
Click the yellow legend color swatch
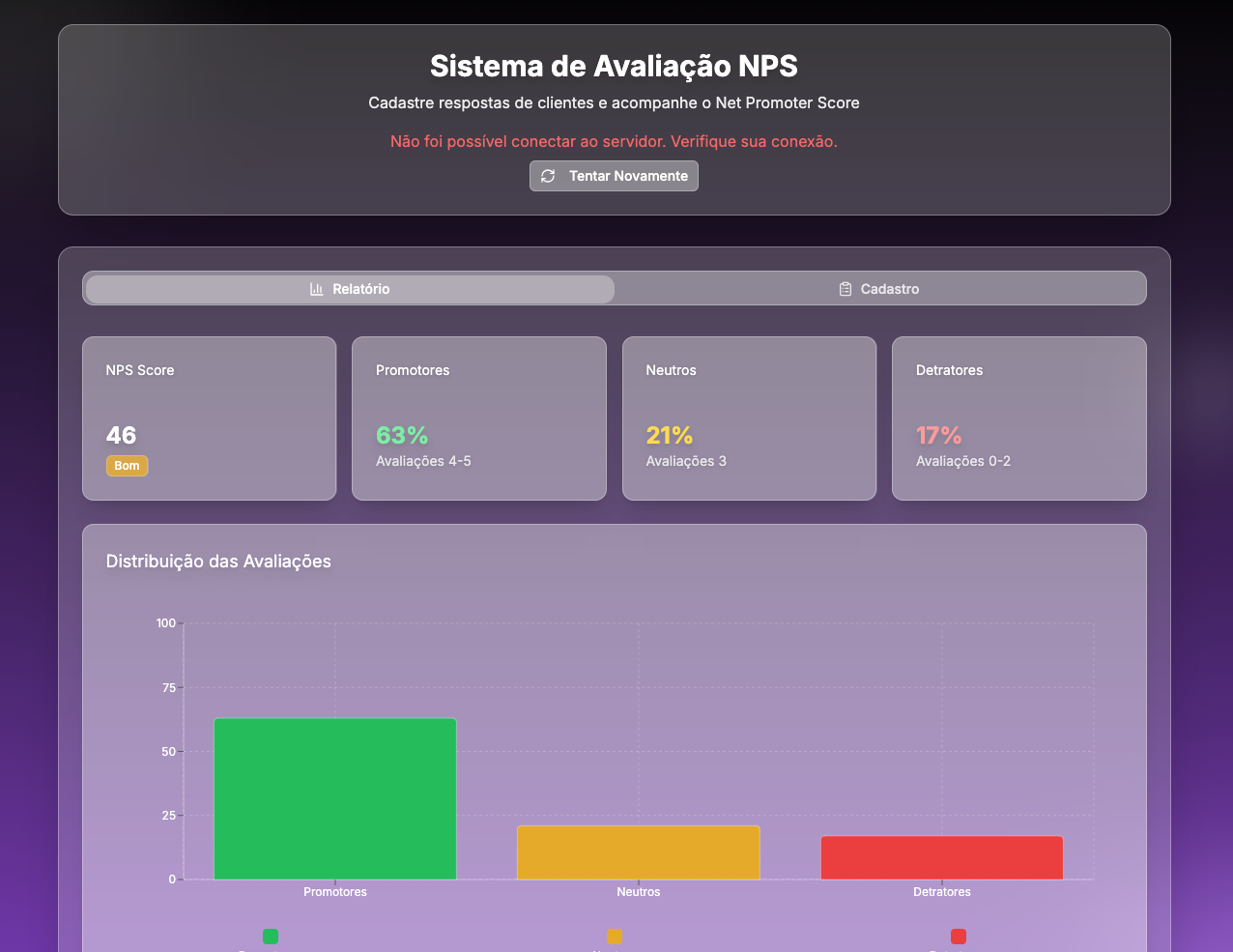(x=614, y=936)
